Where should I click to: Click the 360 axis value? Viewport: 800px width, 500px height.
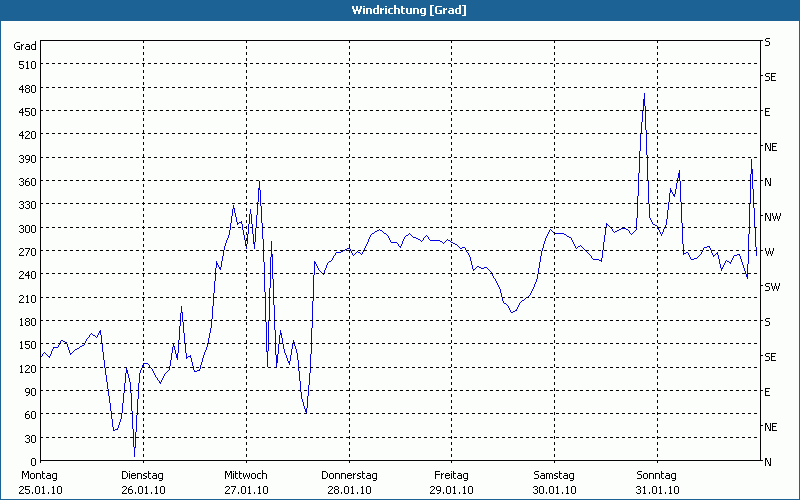28,182
